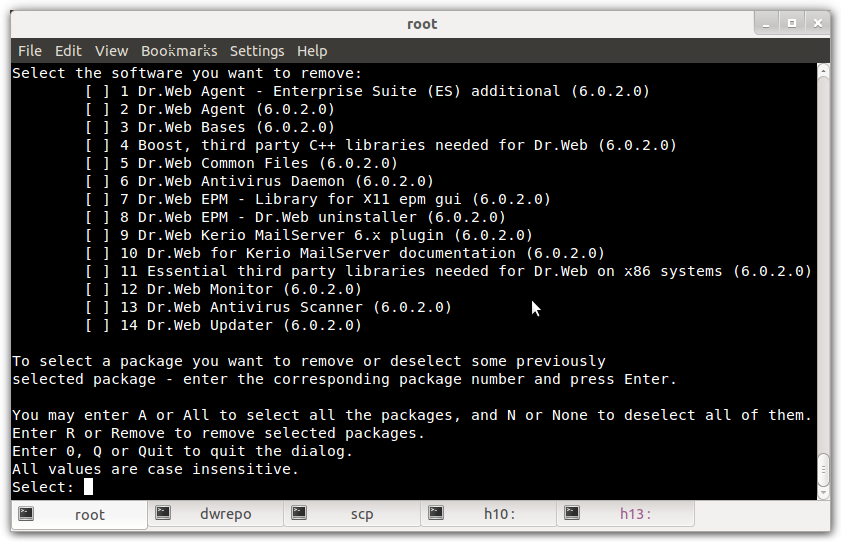
Task: Click text '9 Dr.Web Kerio MailServer 6.x plugin'
Action: [x=282, y=235]
